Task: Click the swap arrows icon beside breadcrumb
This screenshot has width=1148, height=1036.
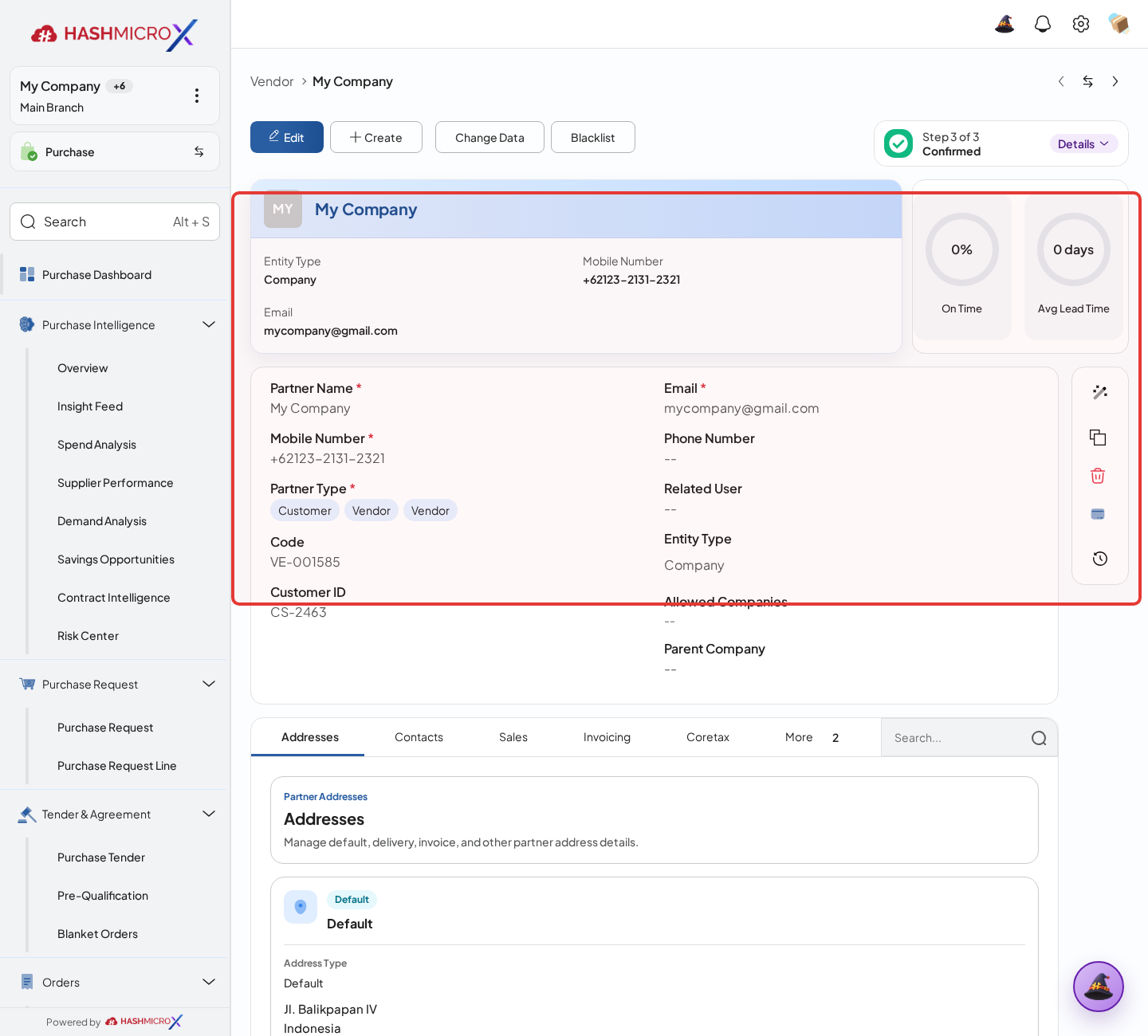Action: point(1088,81)
